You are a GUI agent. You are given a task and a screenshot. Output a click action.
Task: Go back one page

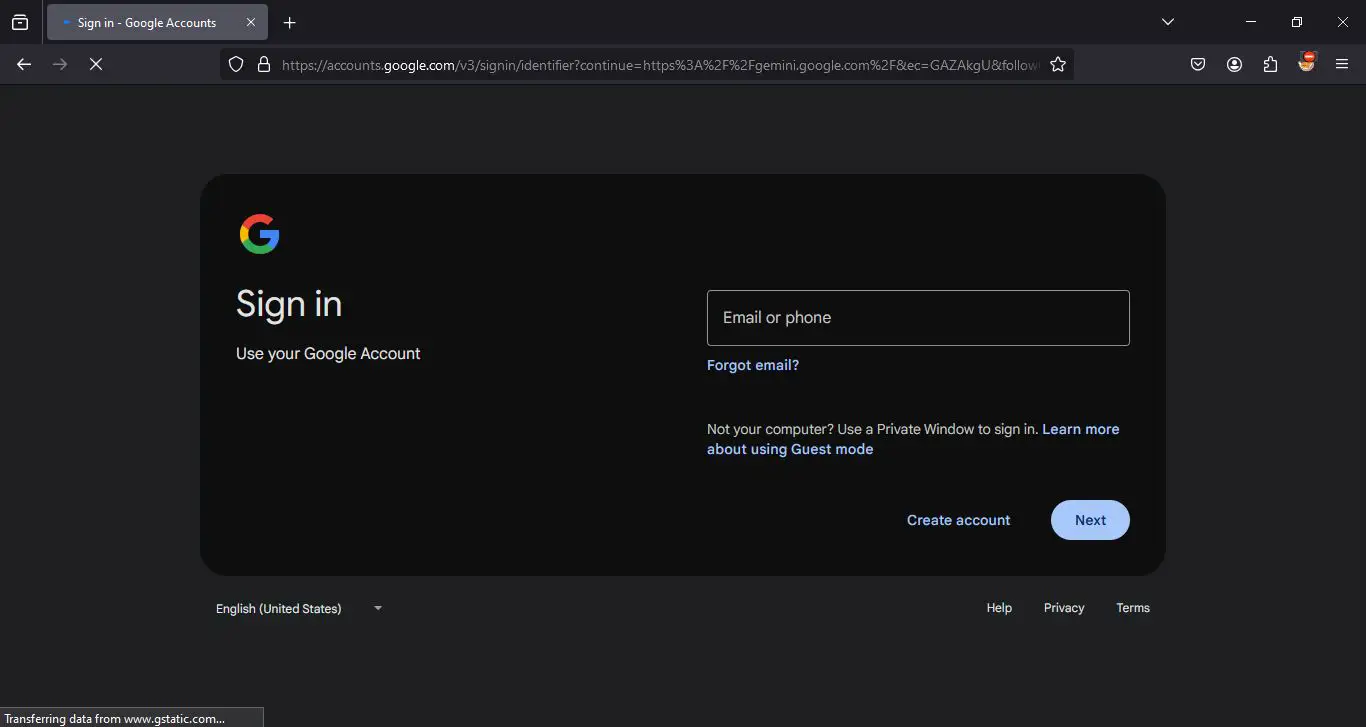coord(24,64)
